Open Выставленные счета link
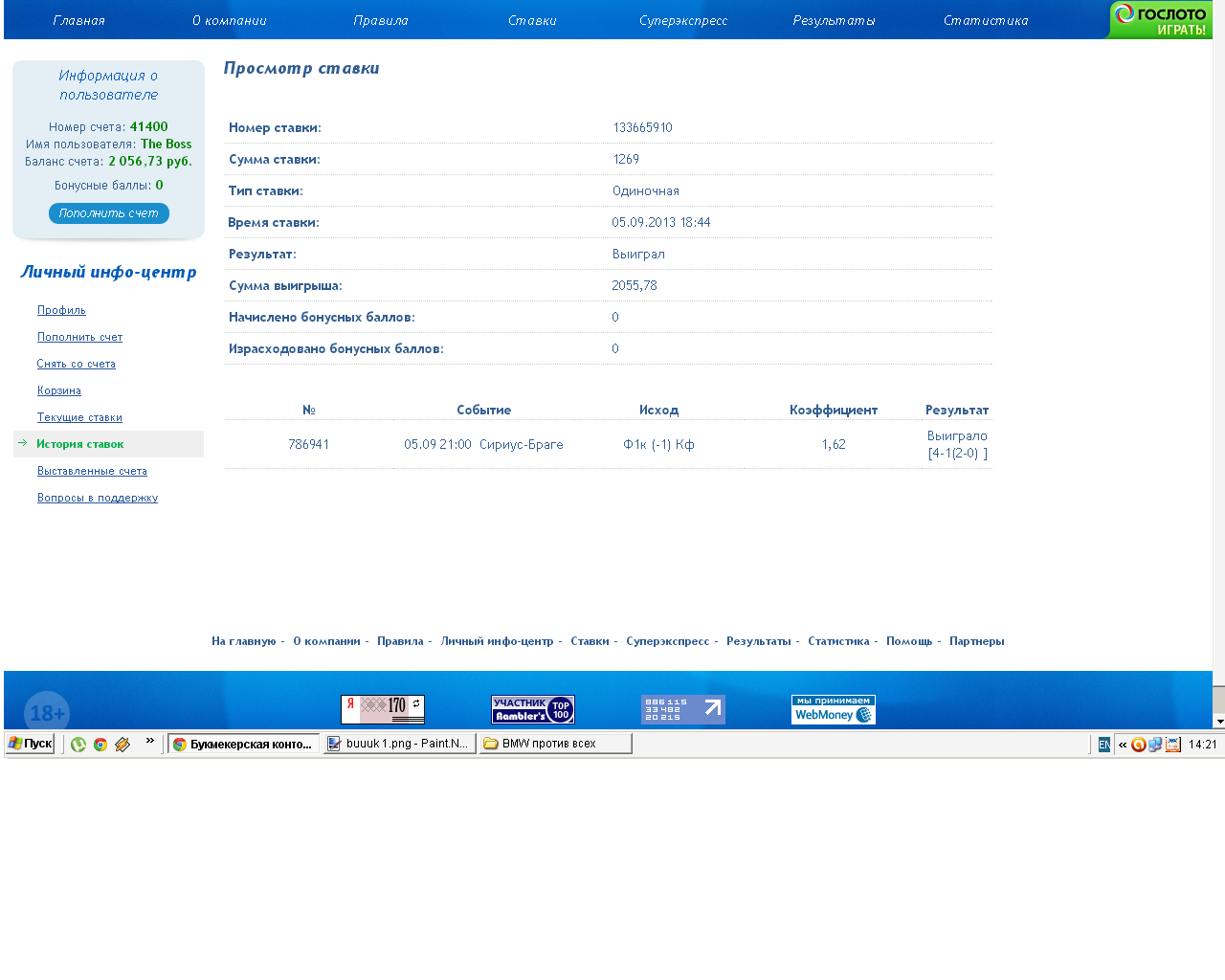The width and height of the screenshot is (1225, 980). 92,471
